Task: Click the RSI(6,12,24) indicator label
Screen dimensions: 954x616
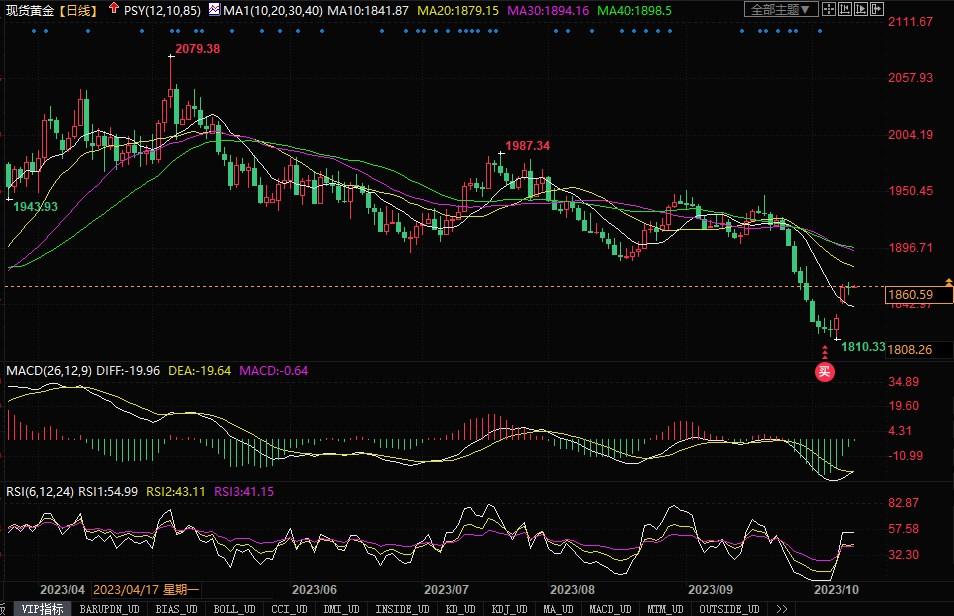Action: click(41, 491)
